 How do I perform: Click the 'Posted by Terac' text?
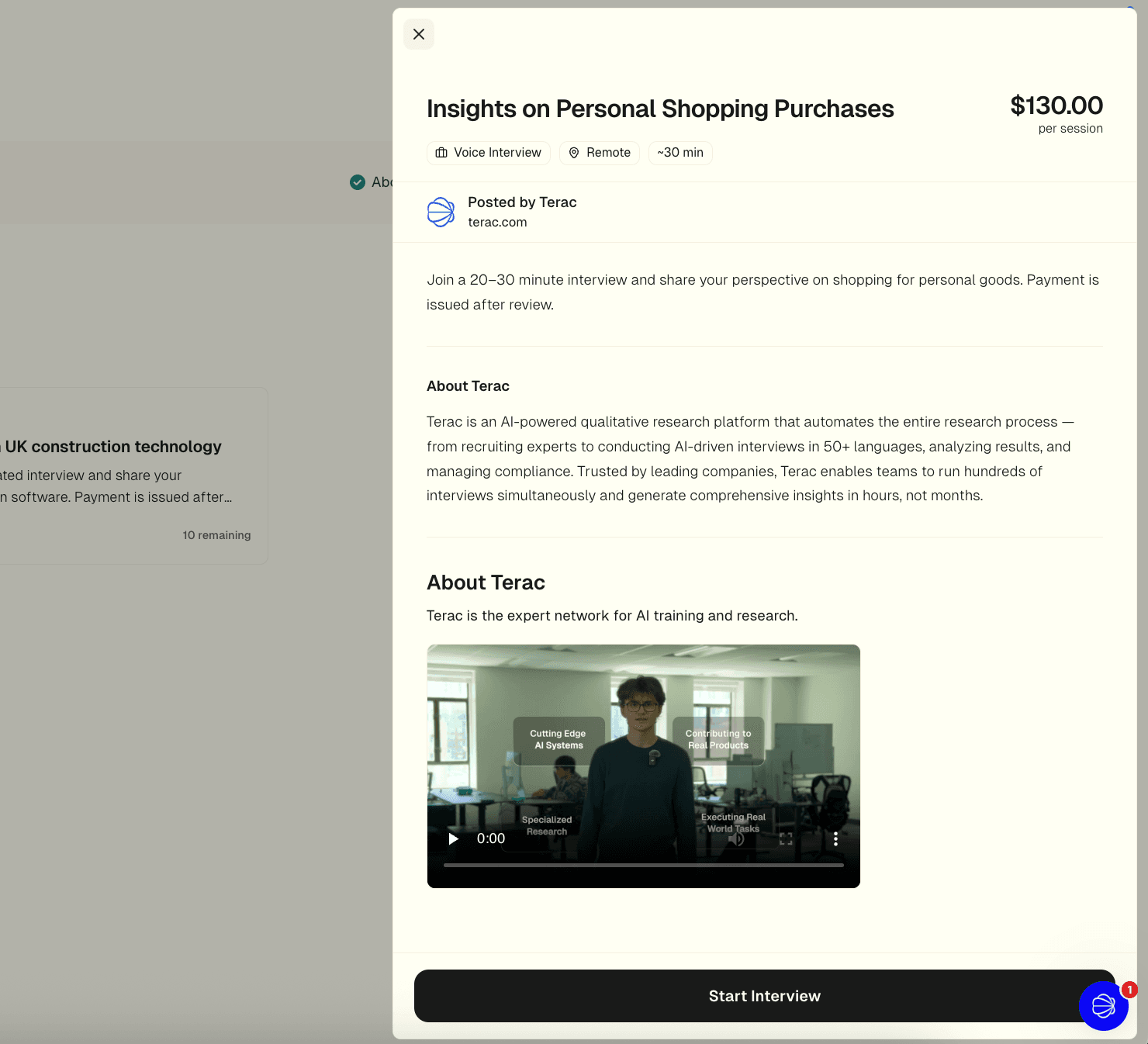[522, 202]
